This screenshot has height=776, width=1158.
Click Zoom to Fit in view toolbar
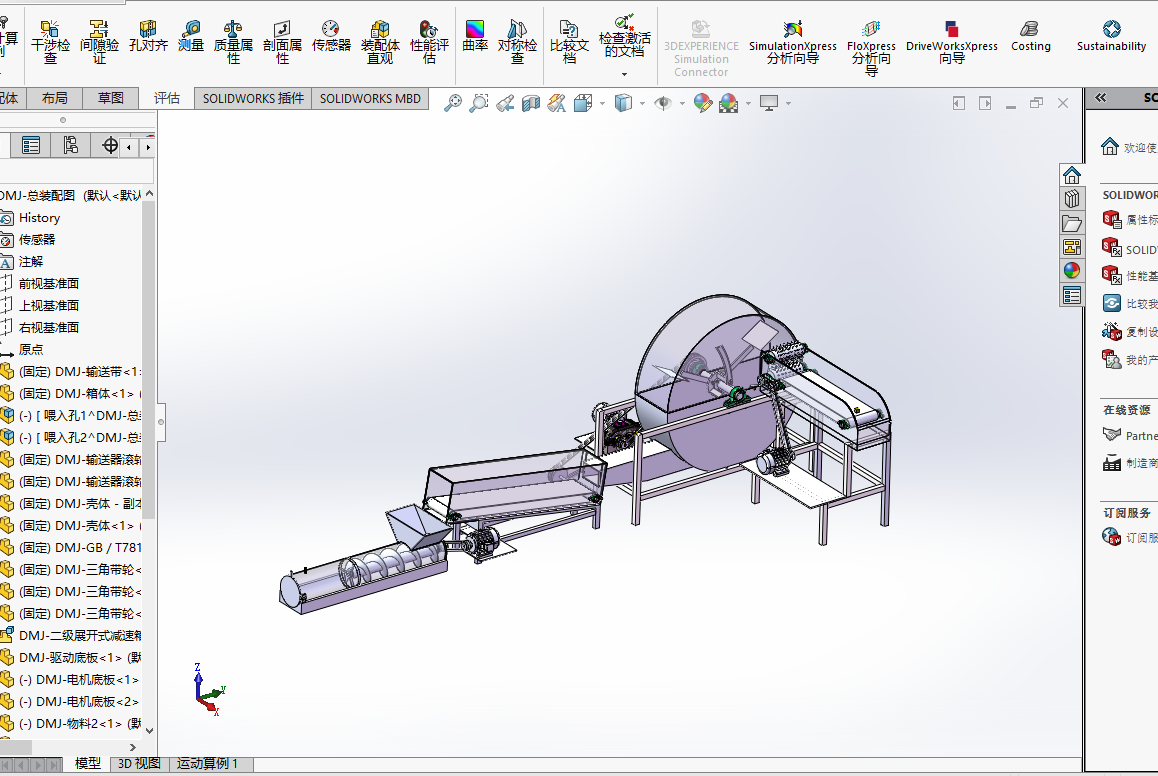[453, 103]
